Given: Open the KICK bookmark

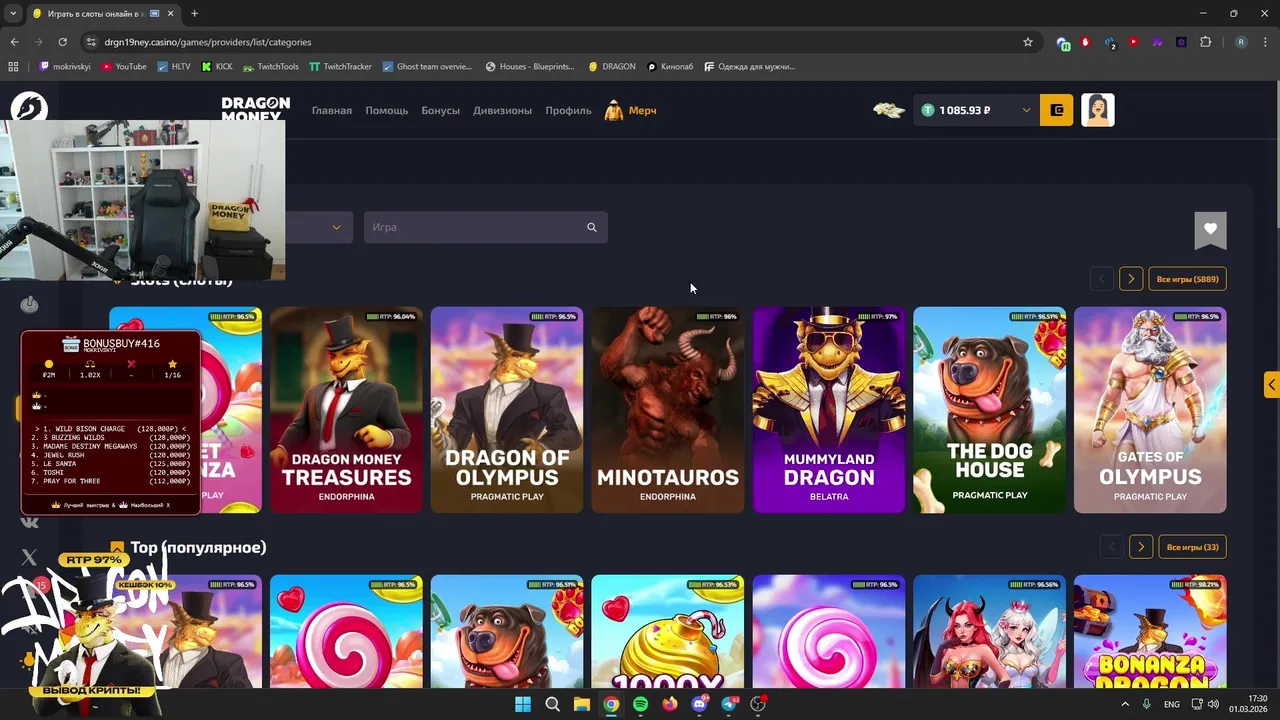Looking at the screenshot, I should (x=217, y=67).
